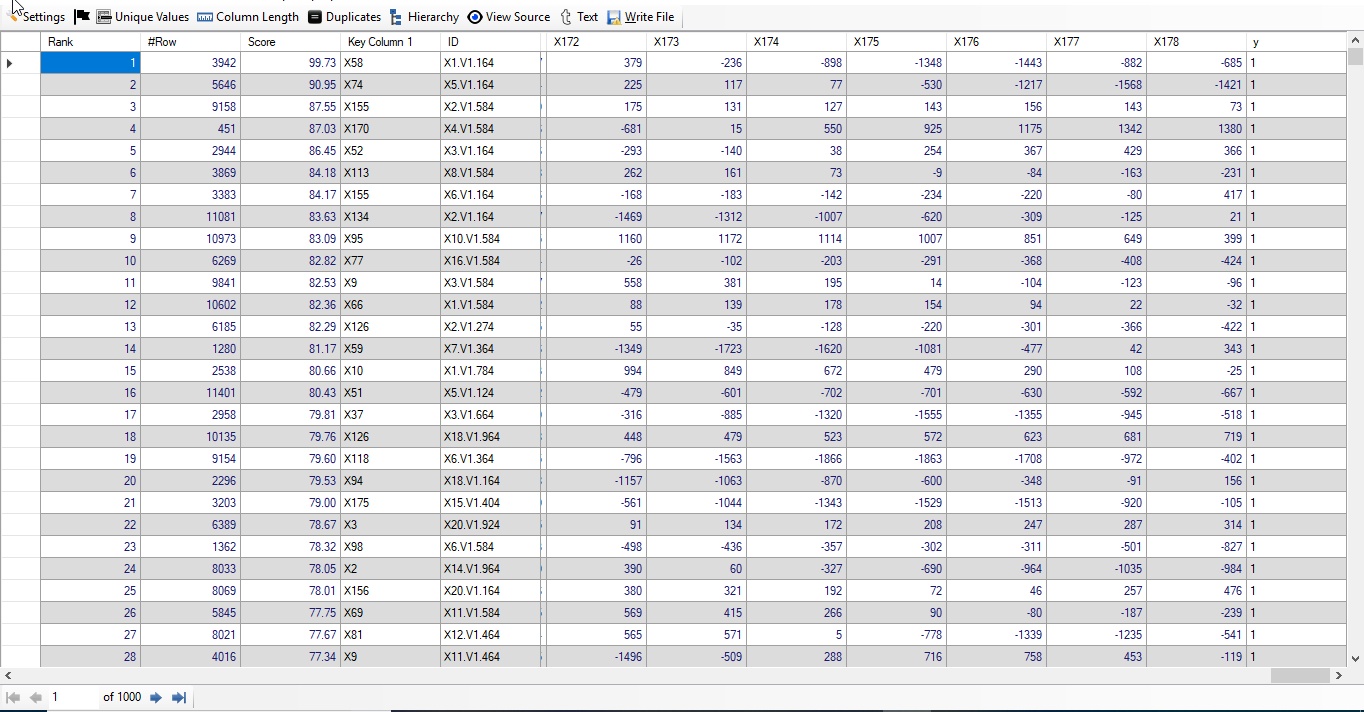Image resolution: width=1364 pixels, height=712 pixels.
Task: Go to the next record page
Action: tap(156, 697)
